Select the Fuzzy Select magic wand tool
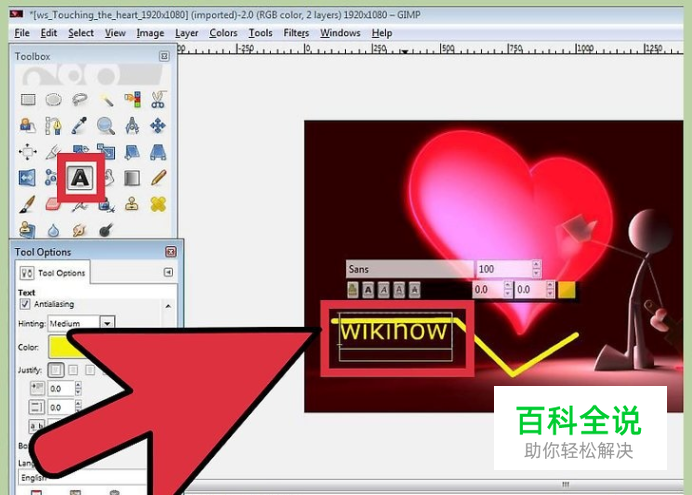This screenshot has width=692, height=495. (x=106, y=99)
